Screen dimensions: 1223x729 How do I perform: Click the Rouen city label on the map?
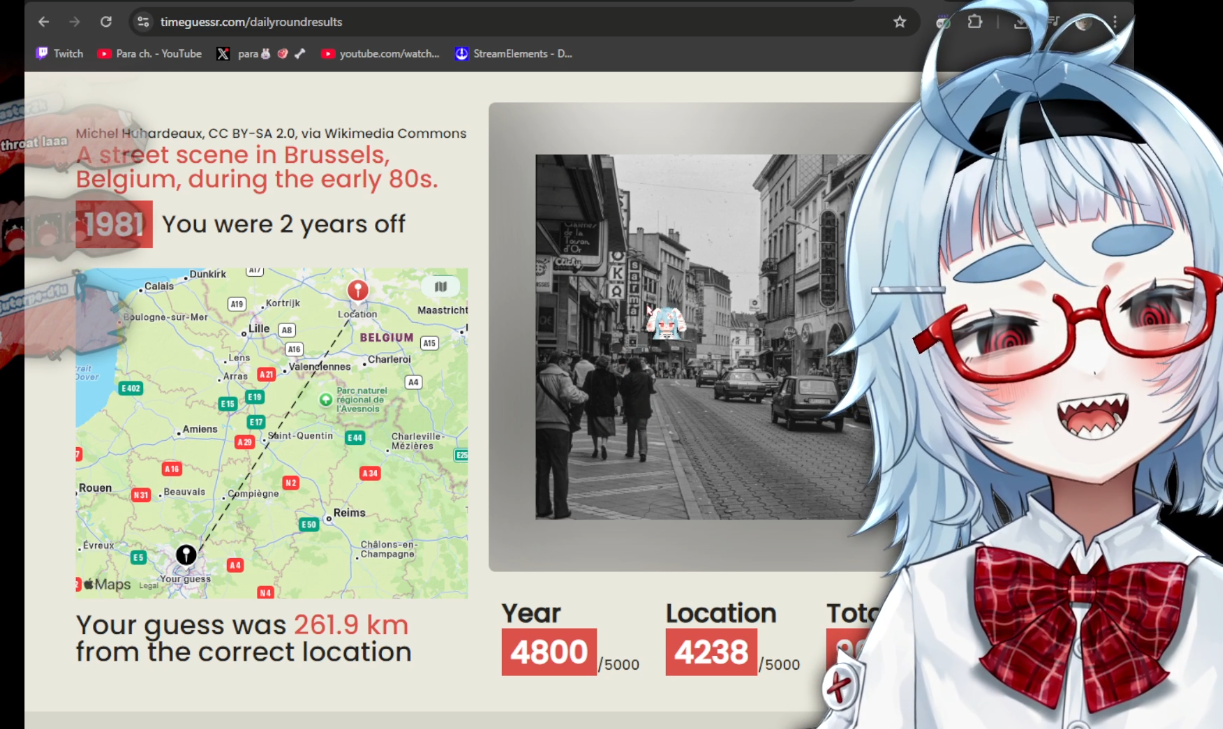pos(95,488)
